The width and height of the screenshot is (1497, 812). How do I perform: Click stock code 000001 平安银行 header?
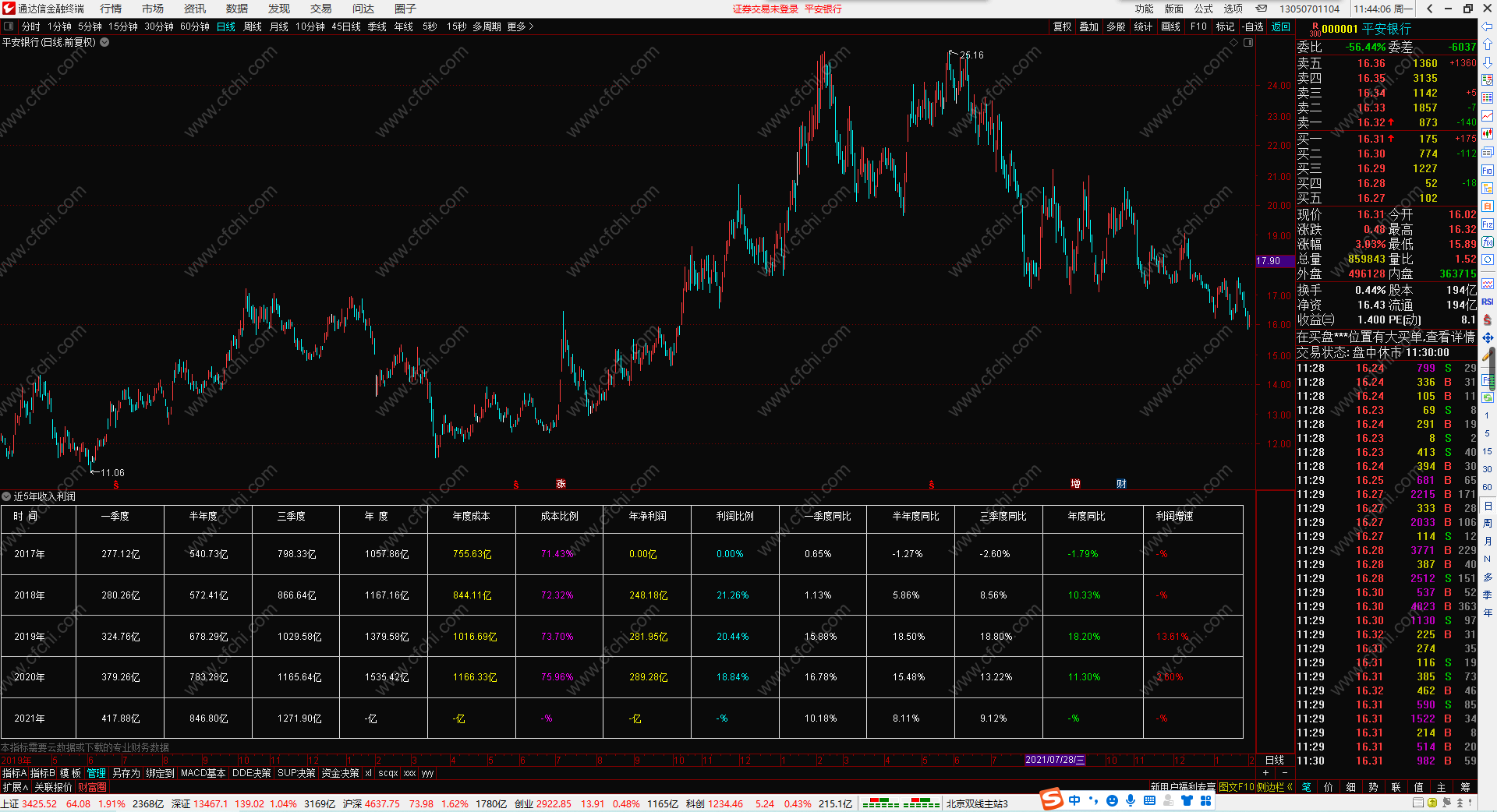[1366, 29]
